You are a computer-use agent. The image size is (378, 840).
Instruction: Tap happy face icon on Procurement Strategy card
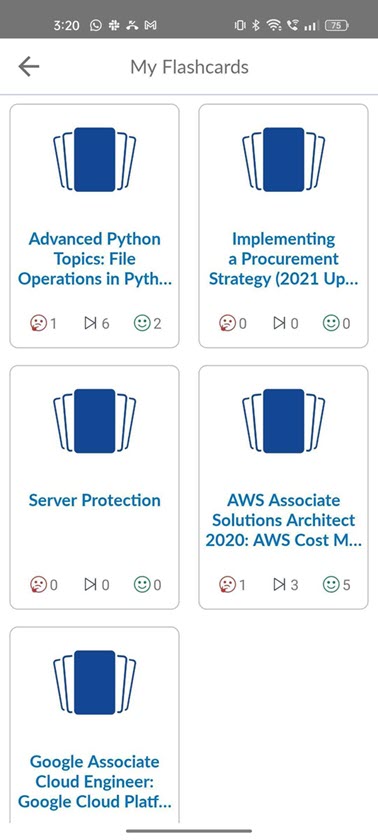coord(331,323)
